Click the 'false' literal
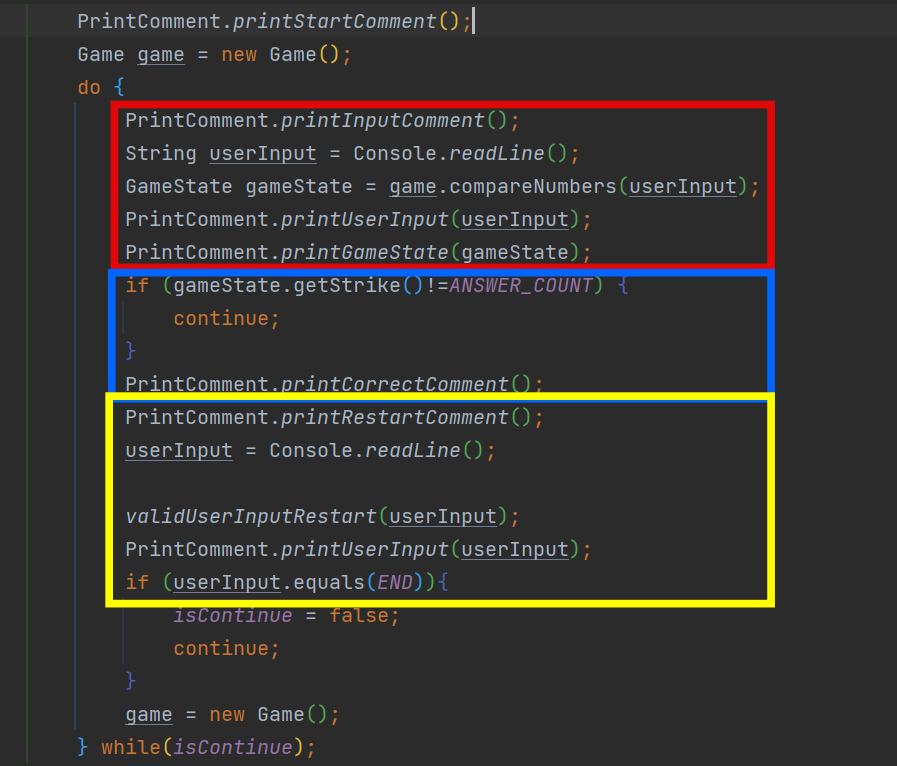This screenshot has width=897, height=766. tap(358, 616)
